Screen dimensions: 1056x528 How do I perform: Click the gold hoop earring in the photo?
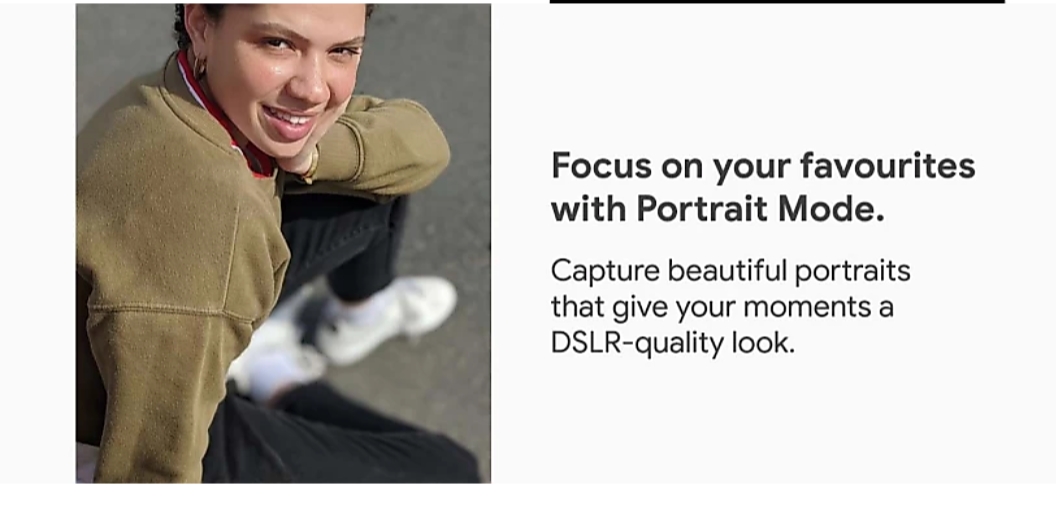click(x=200, y=68)
